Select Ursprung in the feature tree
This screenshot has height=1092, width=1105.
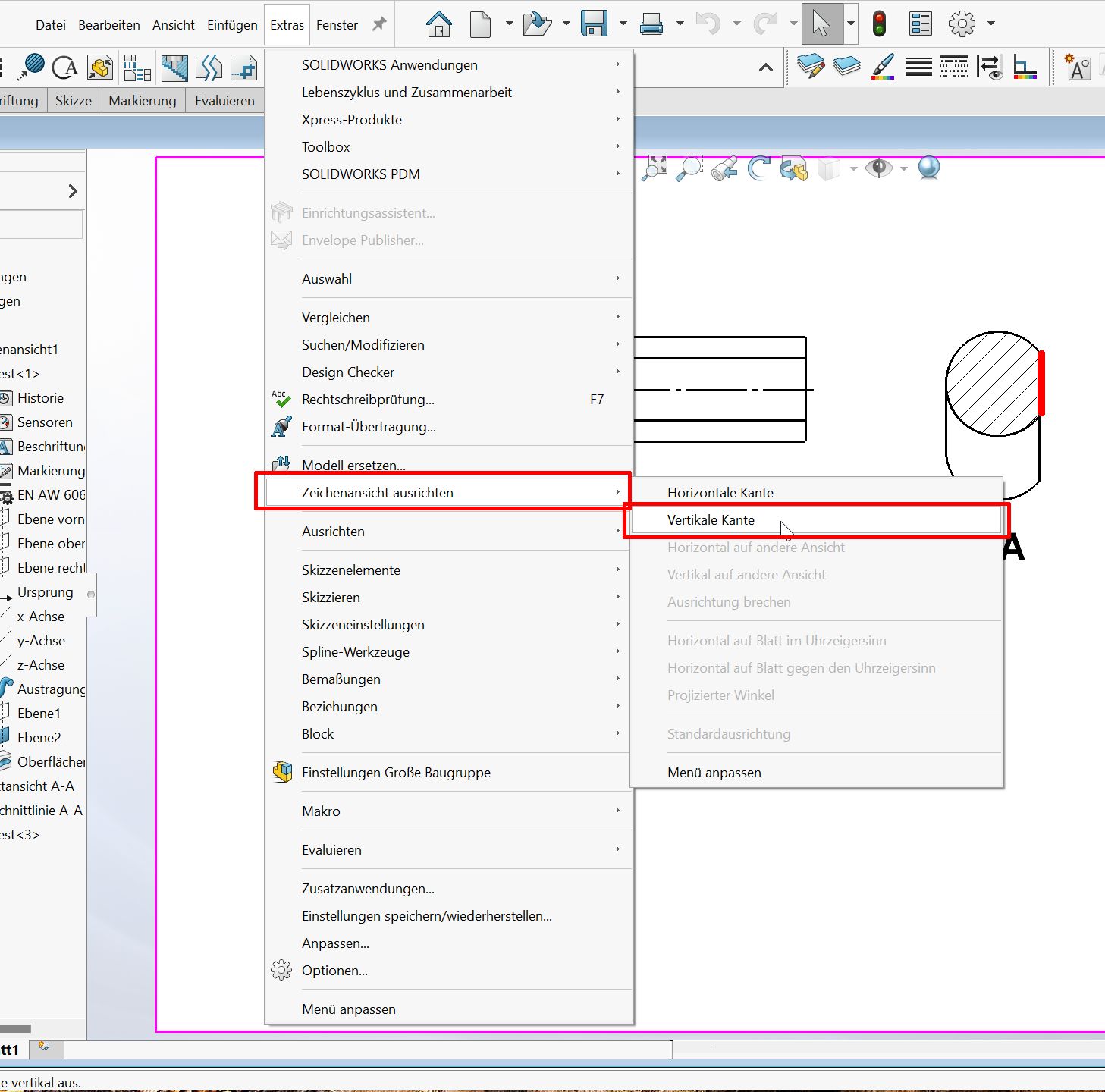pos(45,592)
